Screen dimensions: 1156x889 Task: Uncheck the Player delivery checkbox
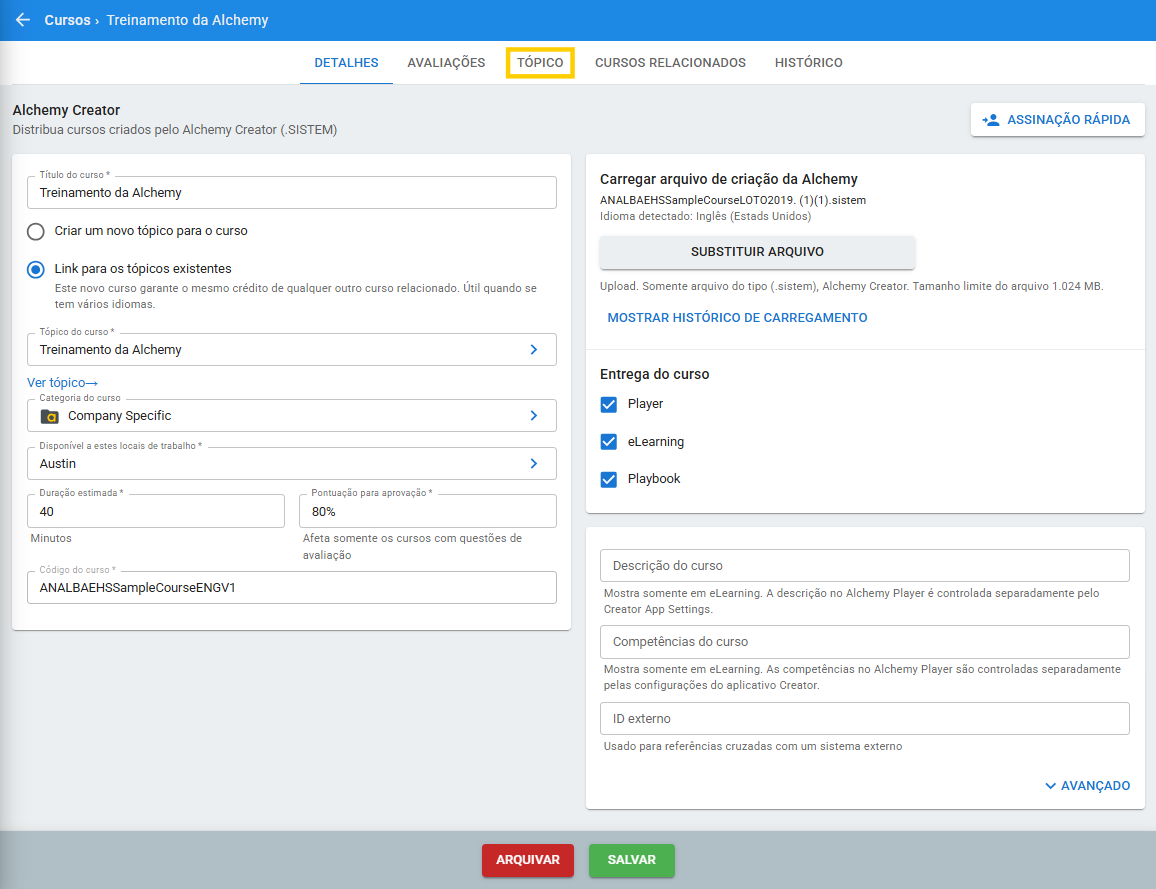(x=609, y=404)
